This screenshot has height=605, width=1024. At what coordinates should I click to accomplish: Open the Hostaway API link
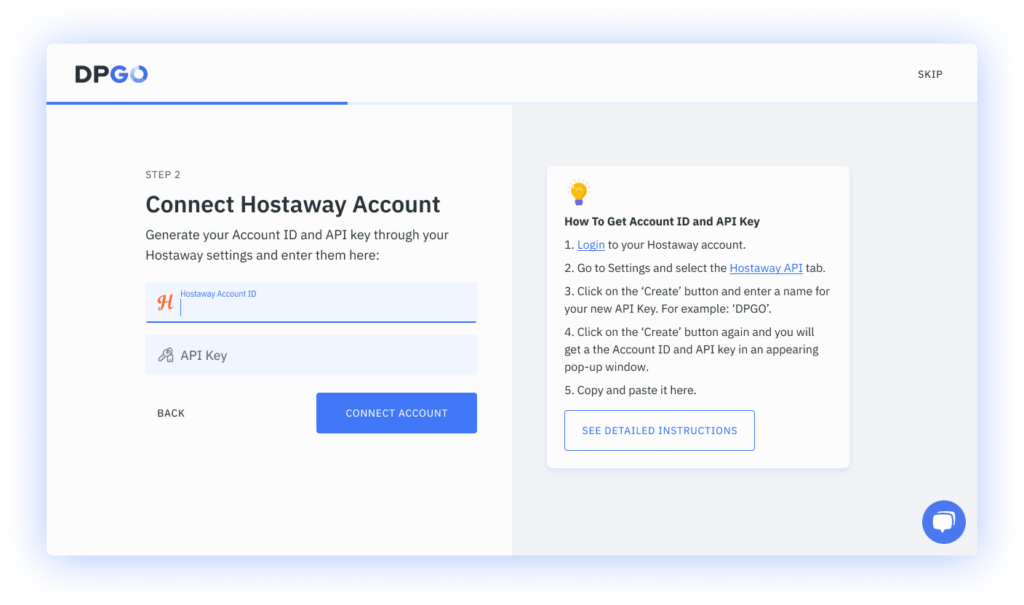(x=765, y=268)
